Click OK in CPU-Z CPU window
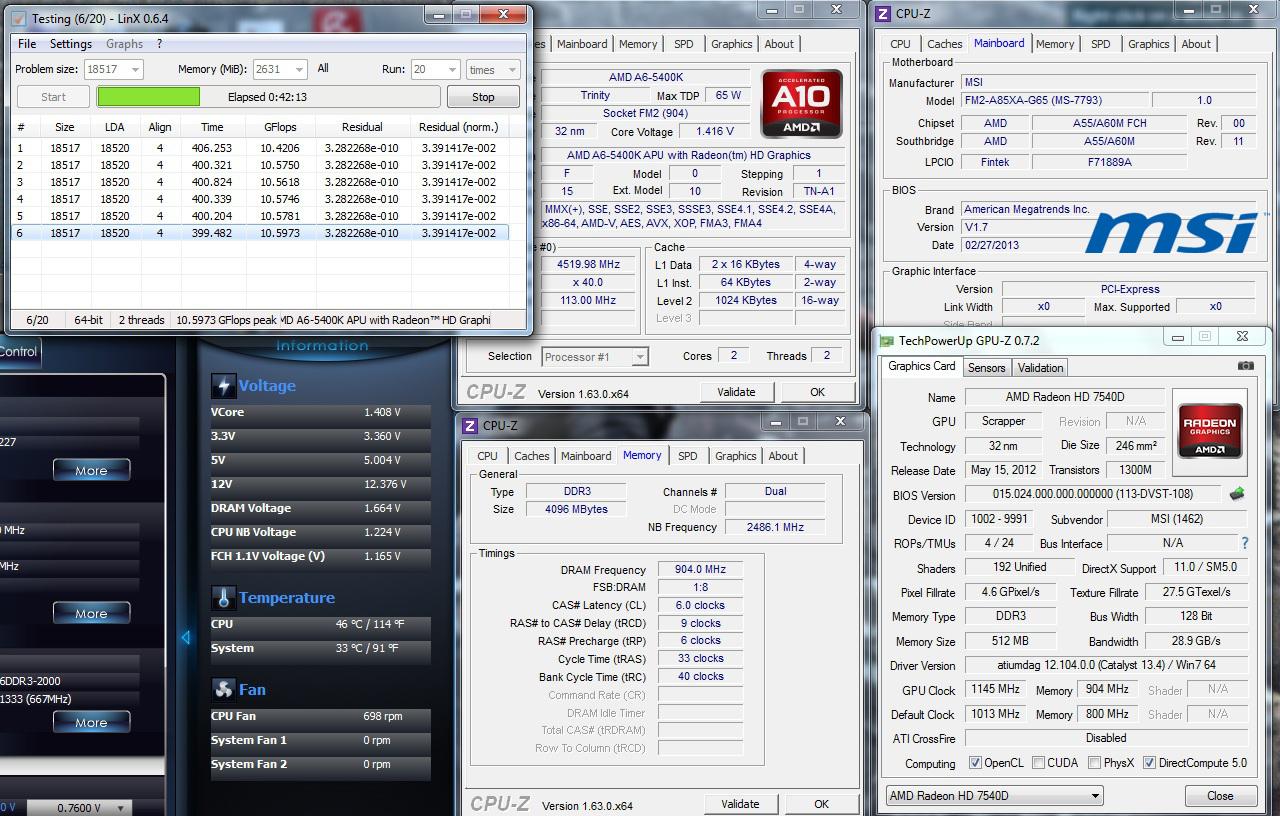Viewport: 1280px width, 816px height. point(817,392)
